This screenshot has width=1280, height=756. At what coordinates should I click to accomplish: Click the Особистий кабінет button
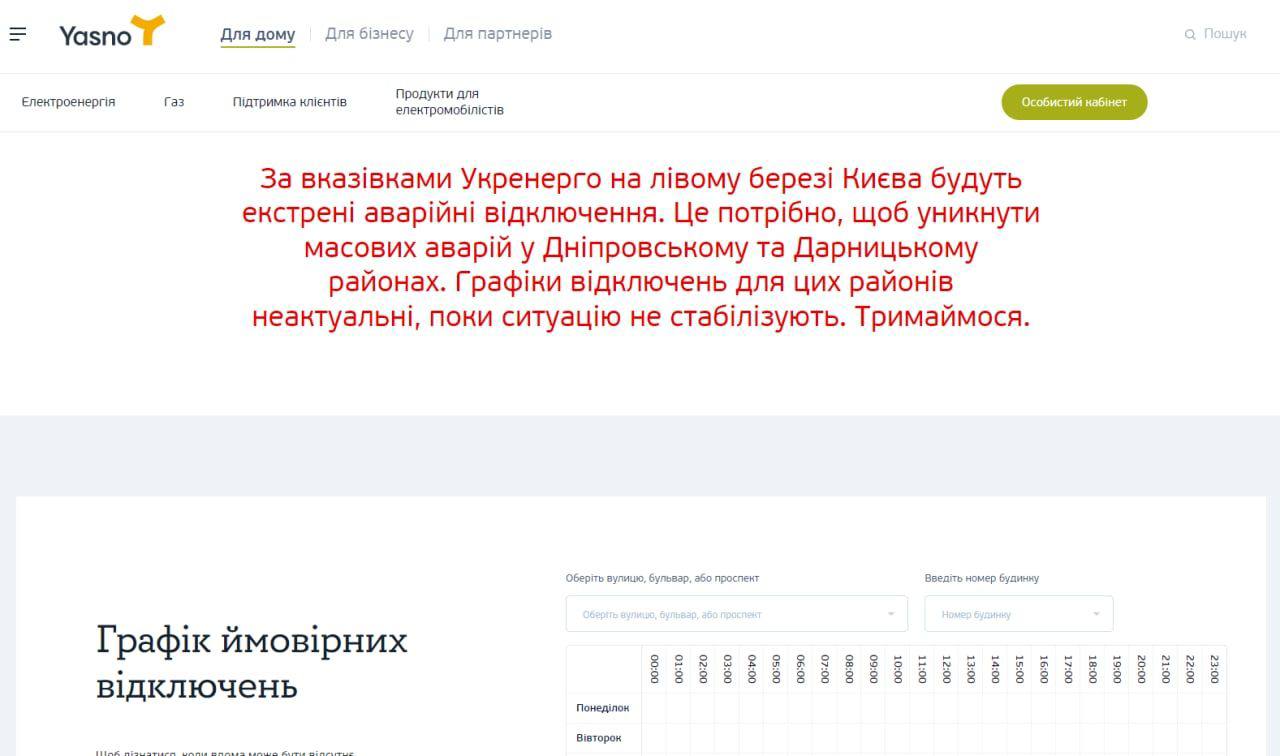(1074, 101)
